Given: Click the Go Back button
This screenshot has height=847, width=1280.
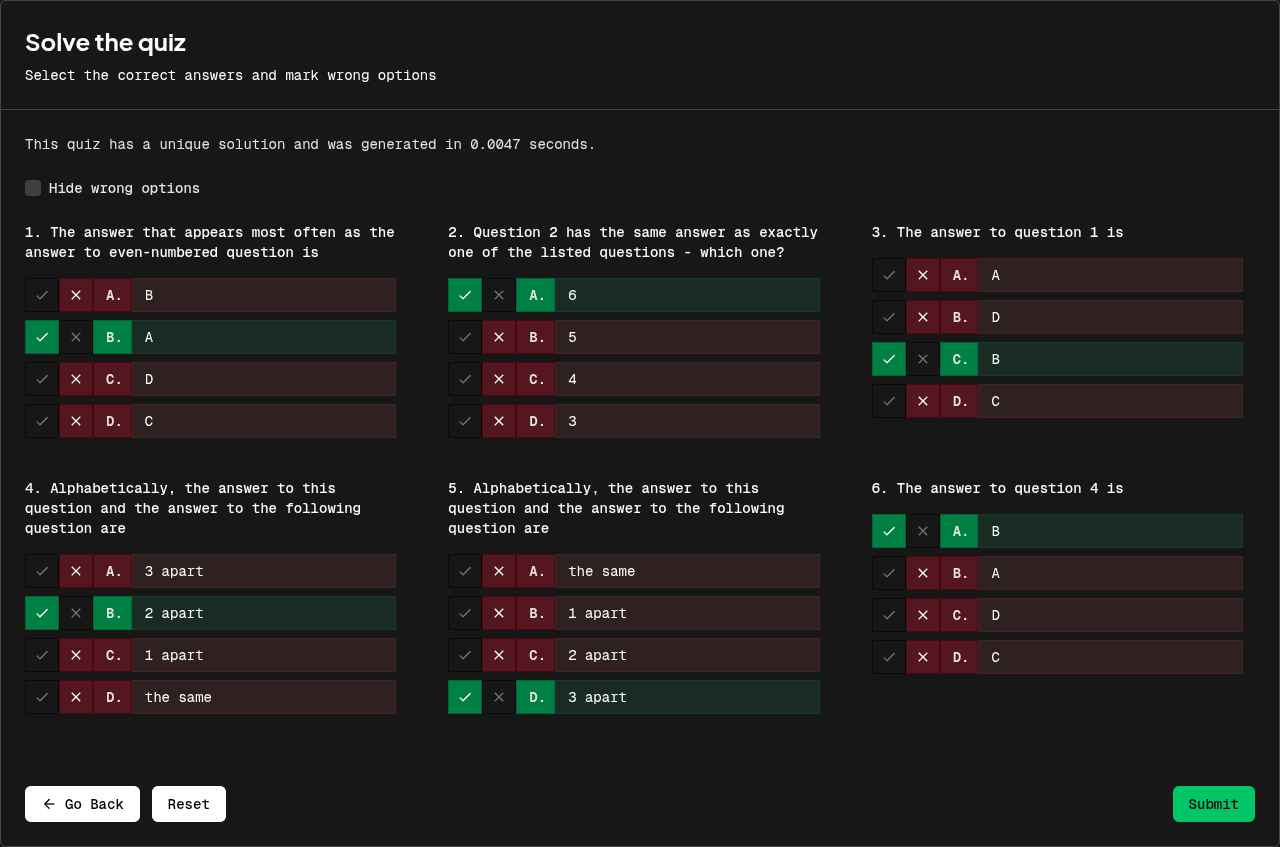Looking at the screenshot, I should (82, 804).
